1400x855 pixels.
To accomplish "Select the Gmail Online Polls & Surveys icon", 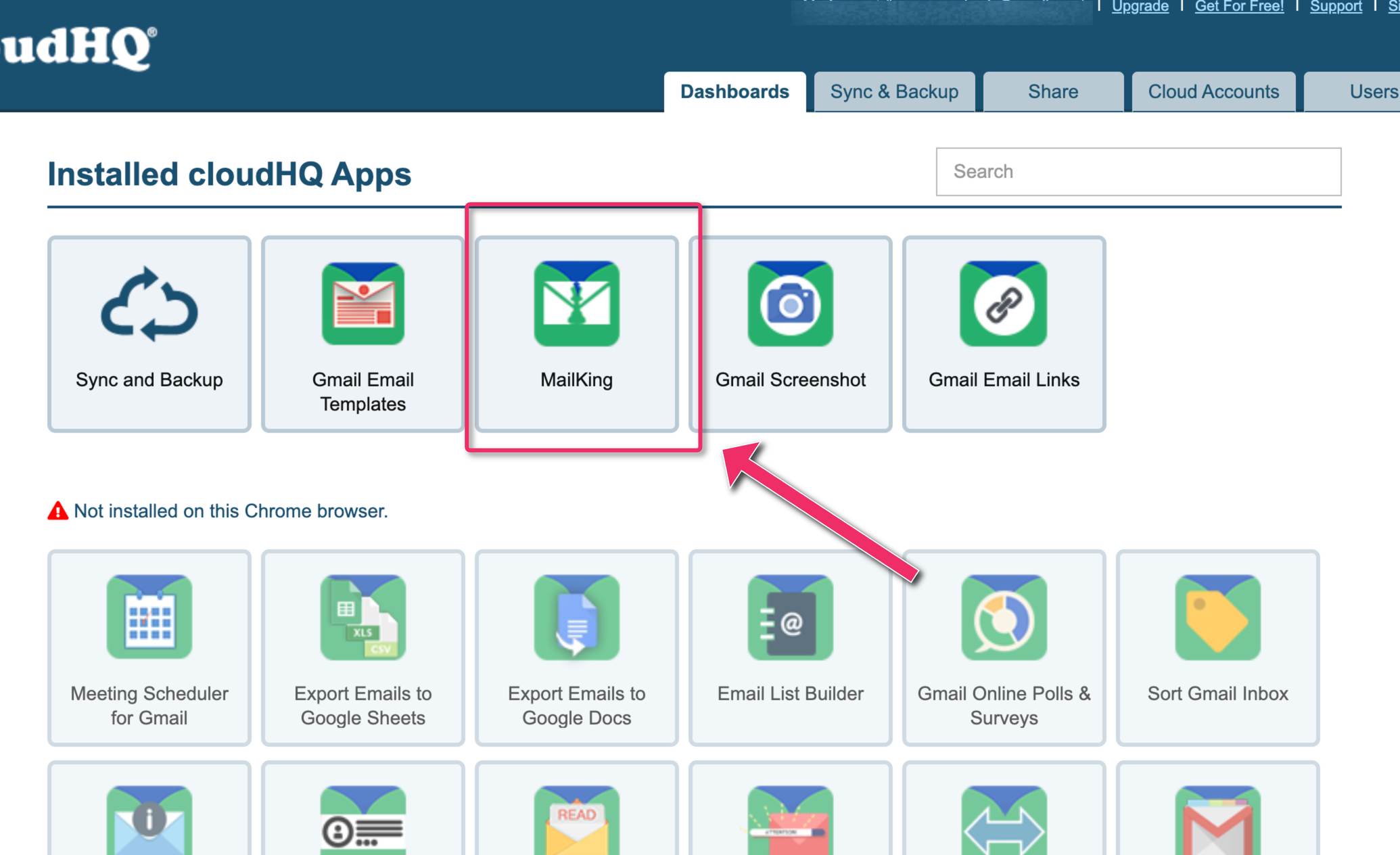I will coord(1004,617).
